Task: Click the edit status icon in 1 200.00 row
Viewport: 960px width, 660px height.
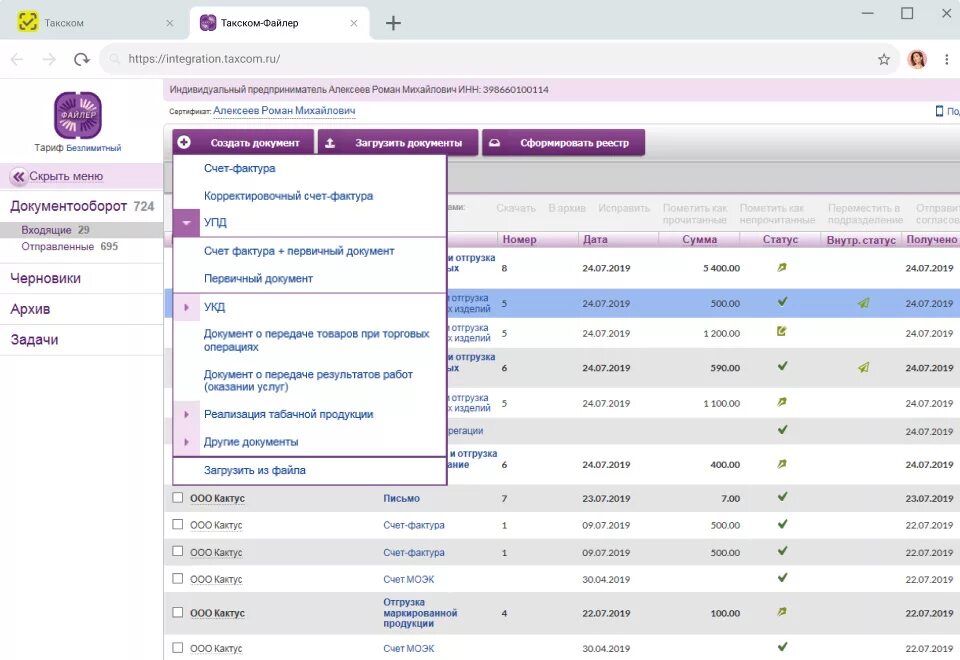Action: [x=781, y=331]
